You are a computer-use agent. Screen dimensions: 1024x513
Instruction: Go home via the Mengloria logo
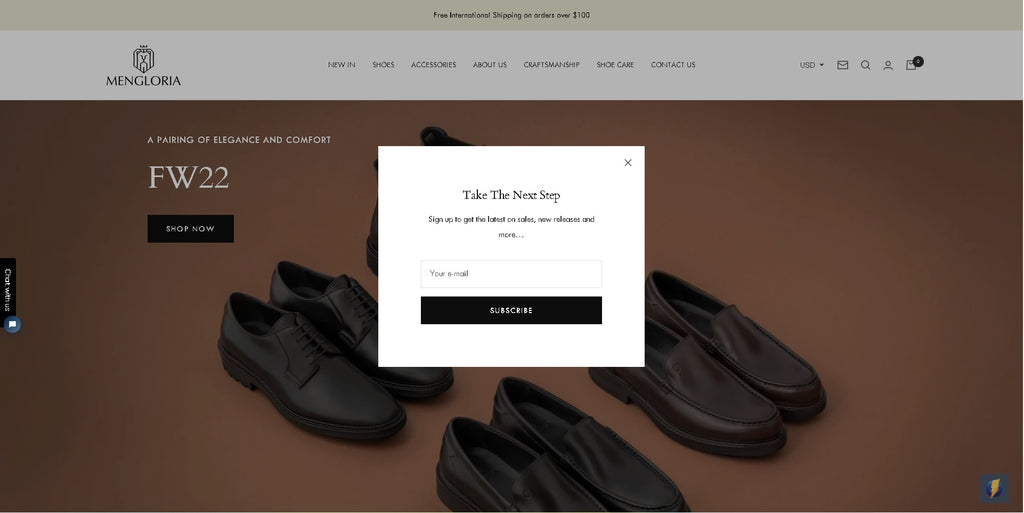144,66
